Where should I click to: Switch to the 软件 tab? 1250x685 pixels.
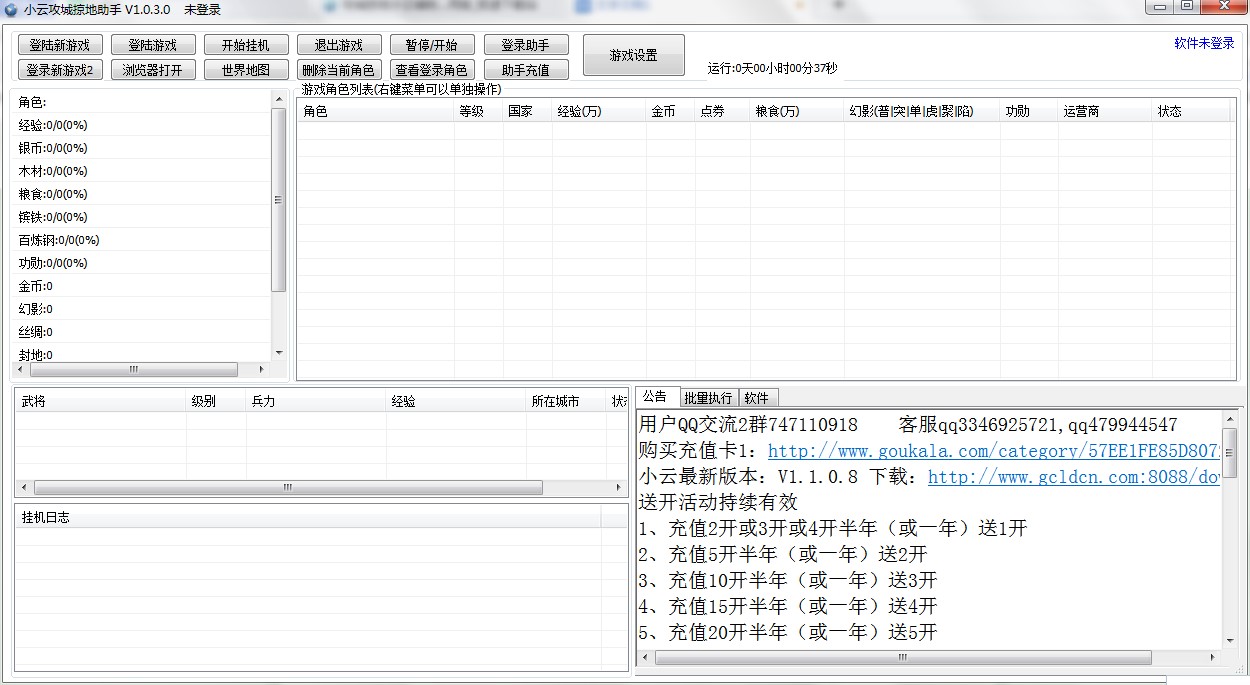click(x=757, y=398)
